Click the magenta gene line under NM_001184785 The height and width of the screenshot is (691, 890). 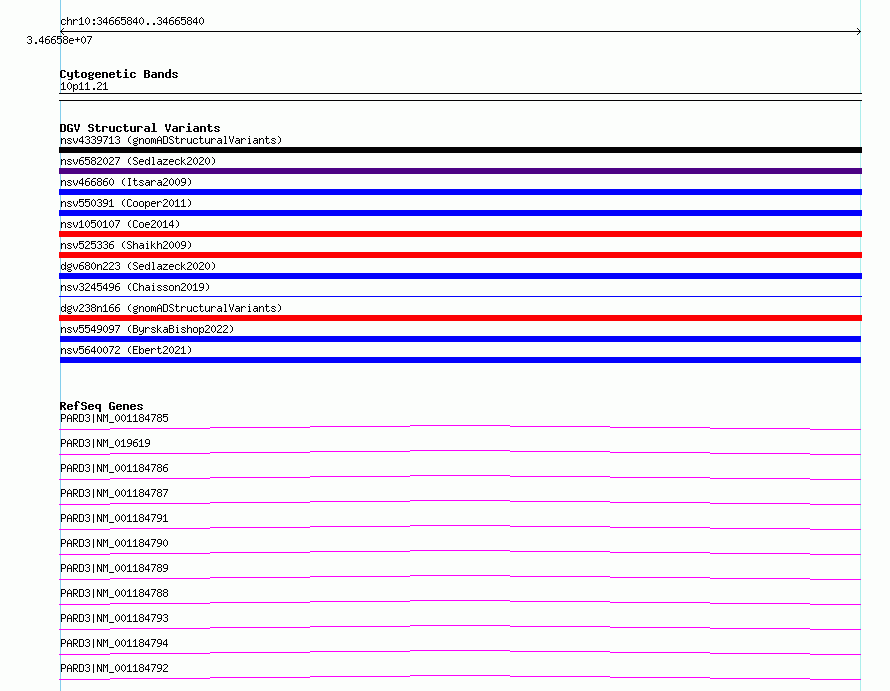coord(460,427)
